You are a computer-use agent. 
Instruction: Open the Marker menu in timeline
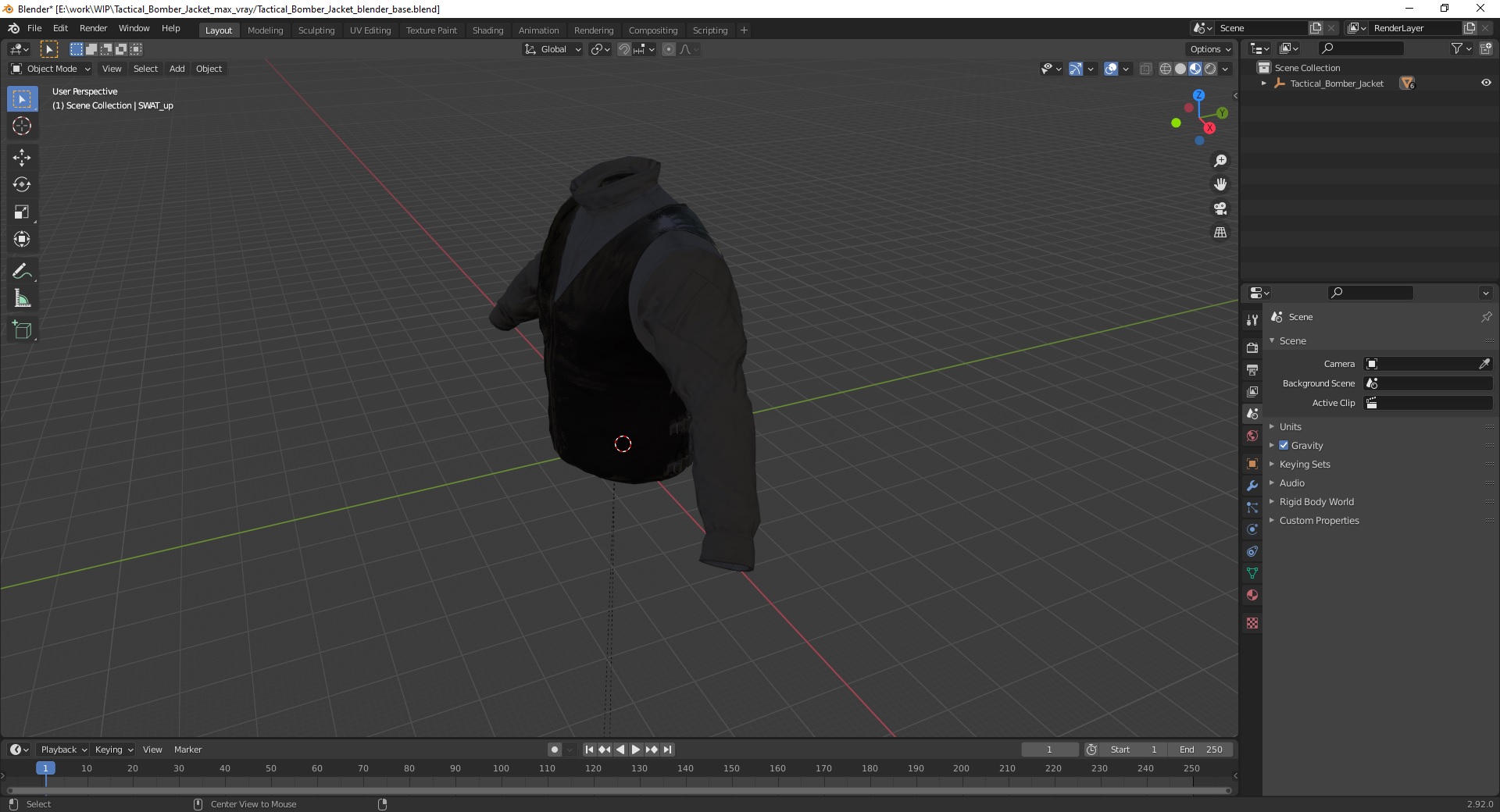tap(187, 750)
